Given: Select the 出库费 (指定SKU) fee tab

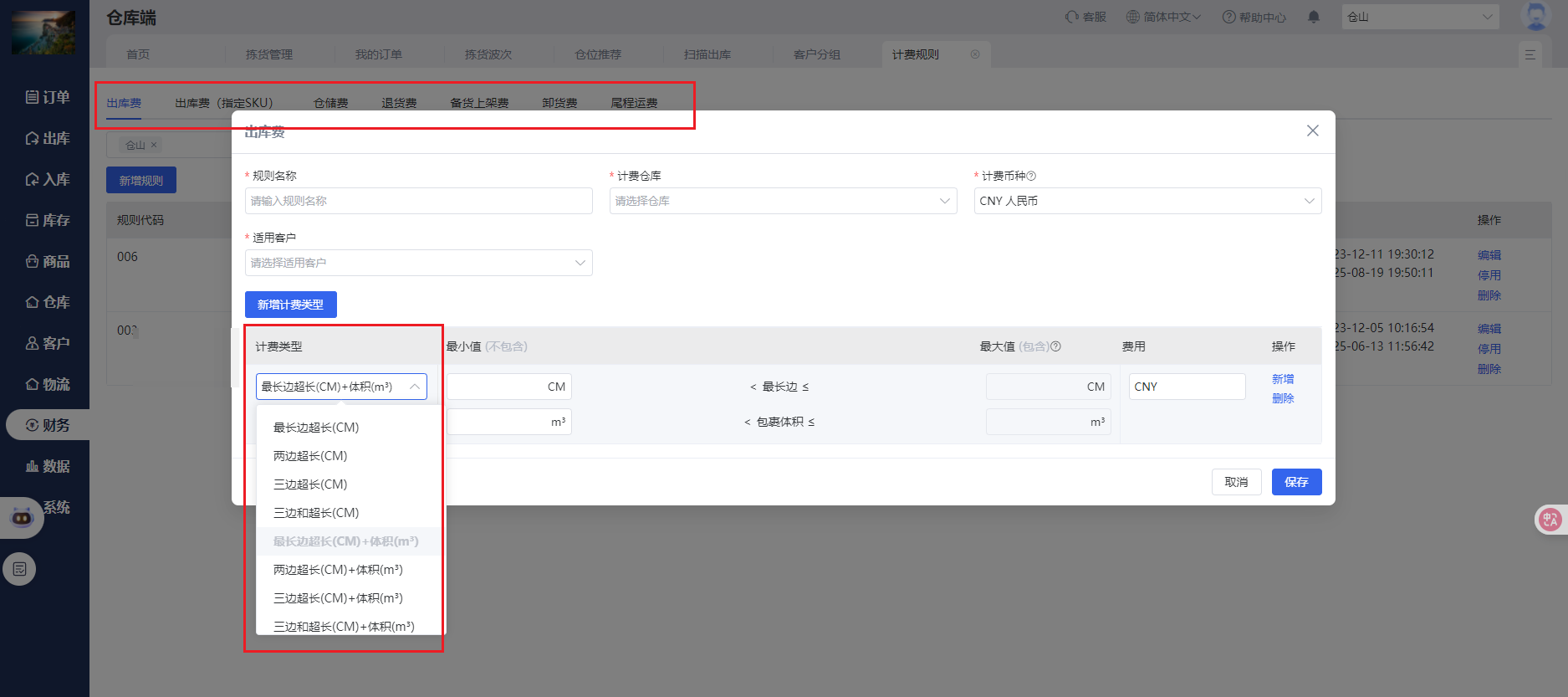Looking at the screenshot, I should tap(224, 103).
